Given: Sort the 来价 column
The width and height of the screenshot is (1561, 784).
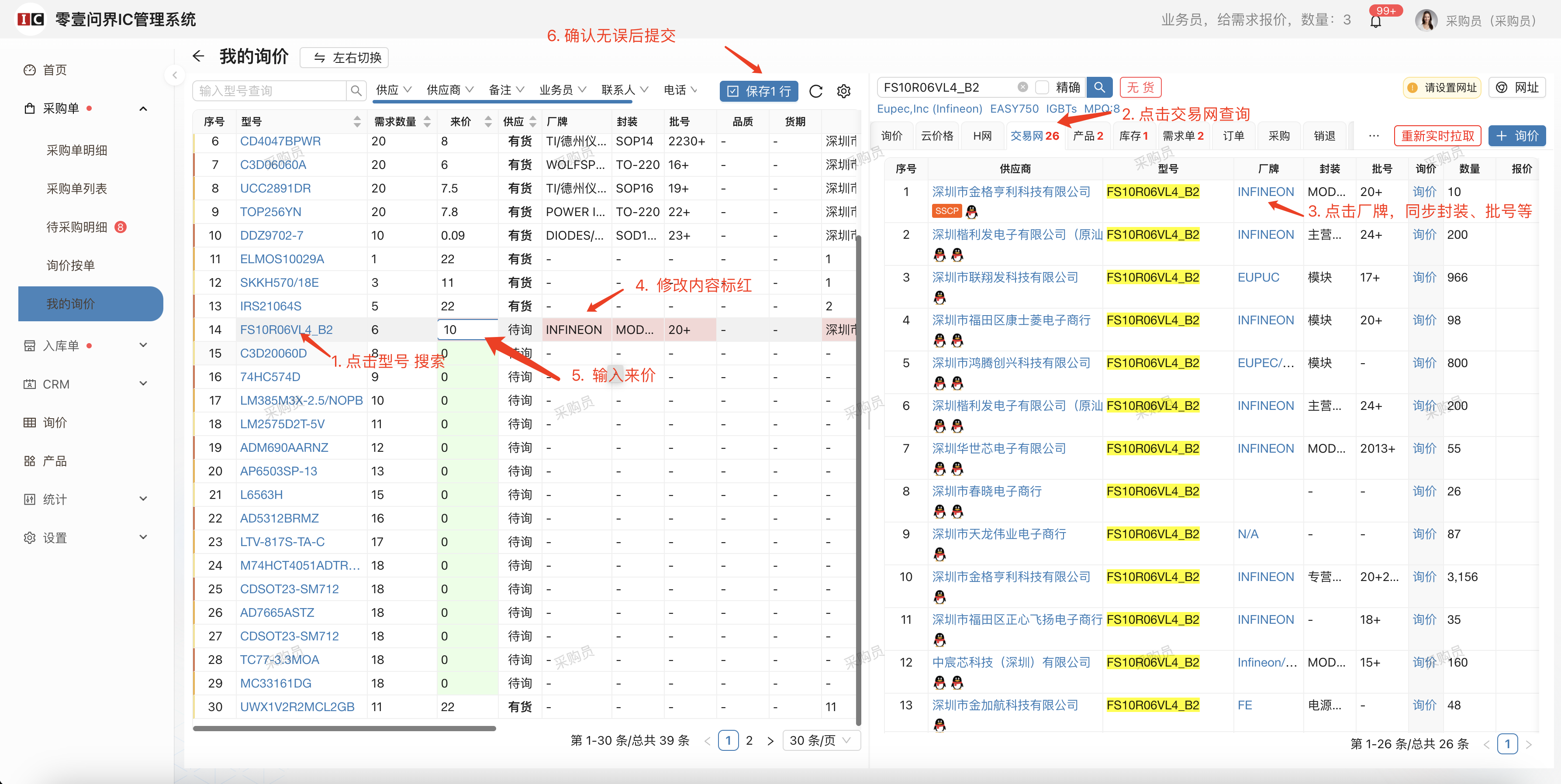Looking at the screenshot, I should pos(488,122).
